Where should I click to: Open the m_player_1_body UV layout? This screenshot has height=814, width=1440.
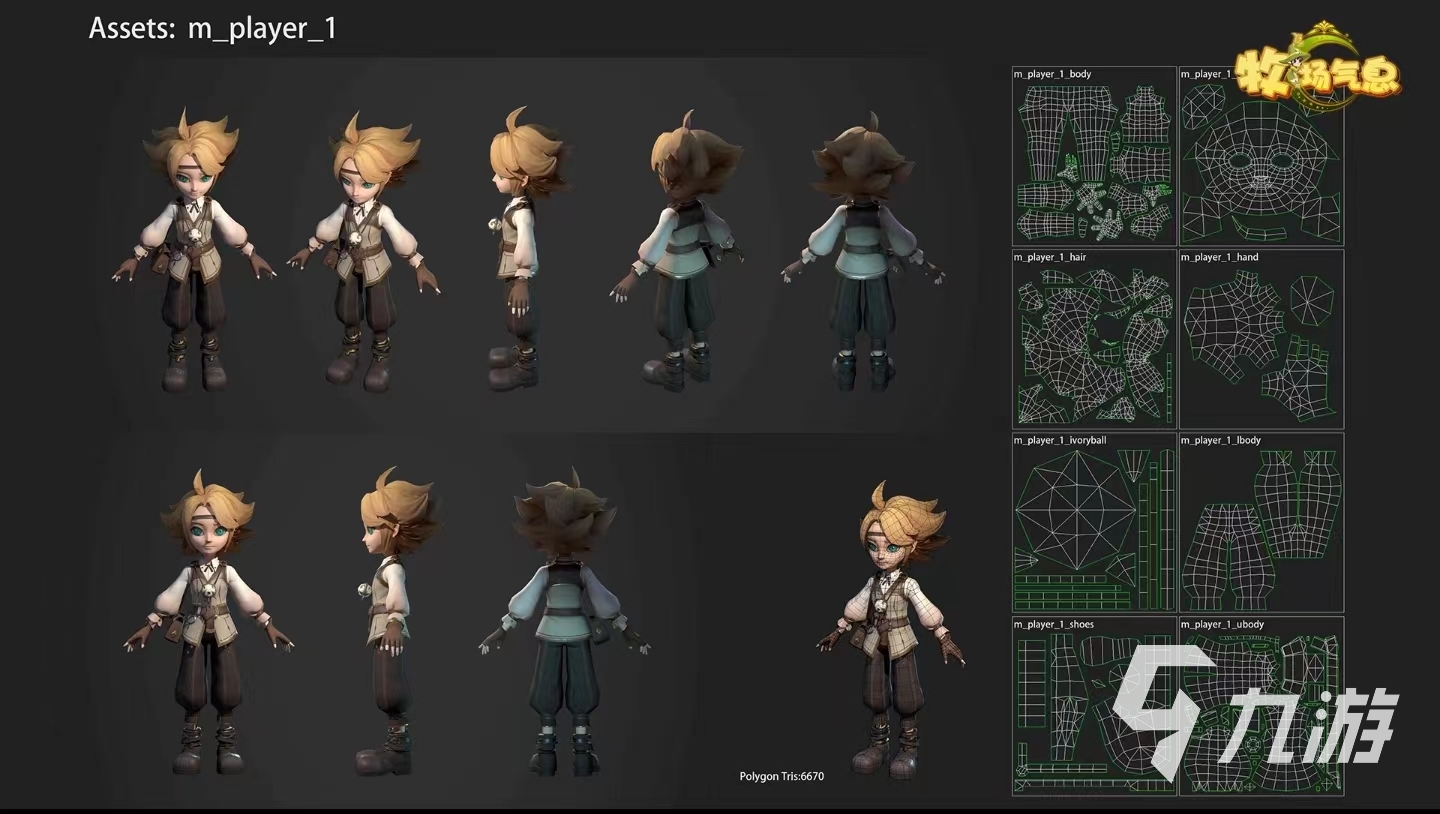point(1094,156)
